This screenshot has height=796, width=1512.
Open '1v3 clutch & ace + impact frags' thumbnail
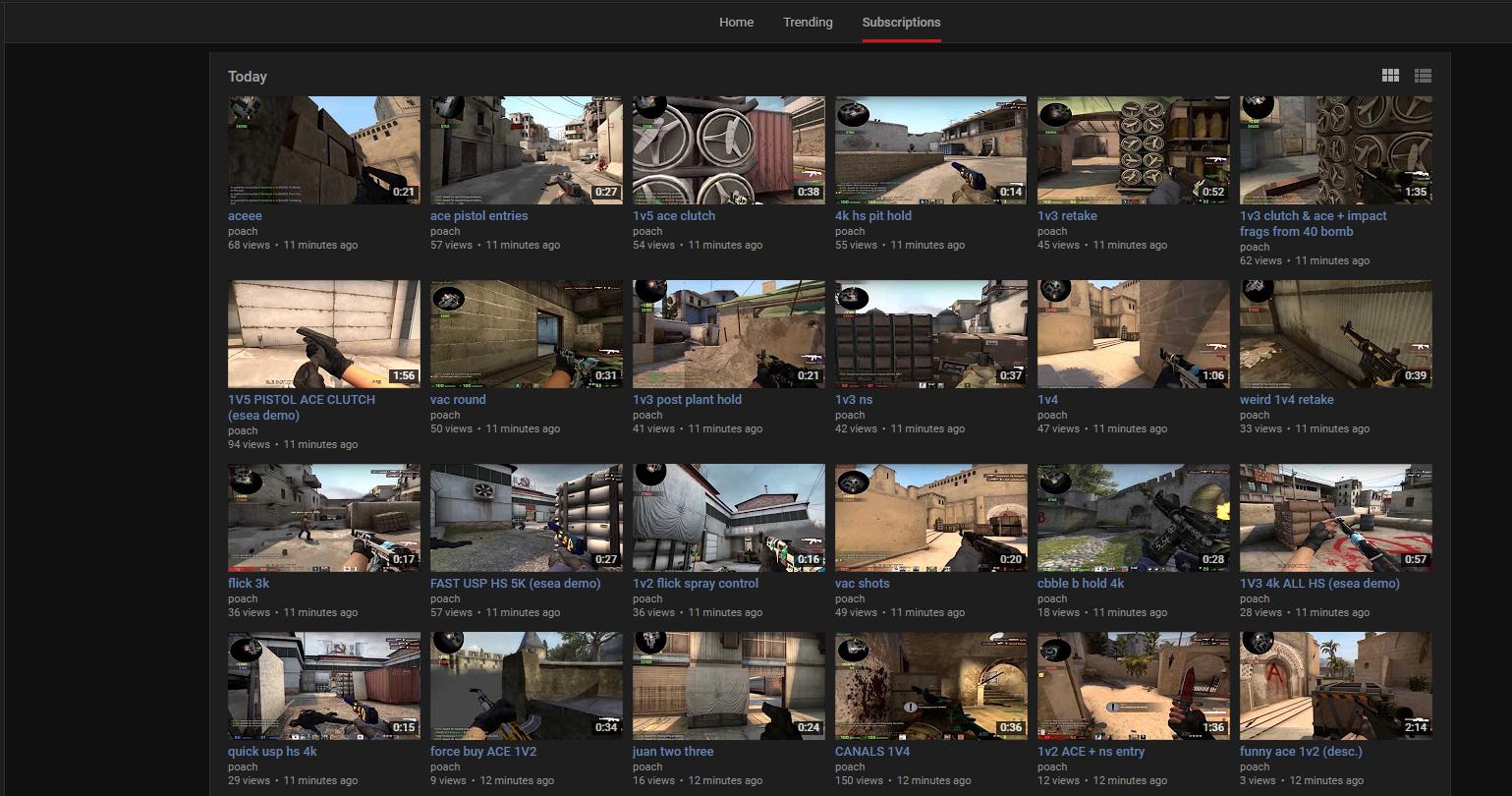(x=1335, y=149)
